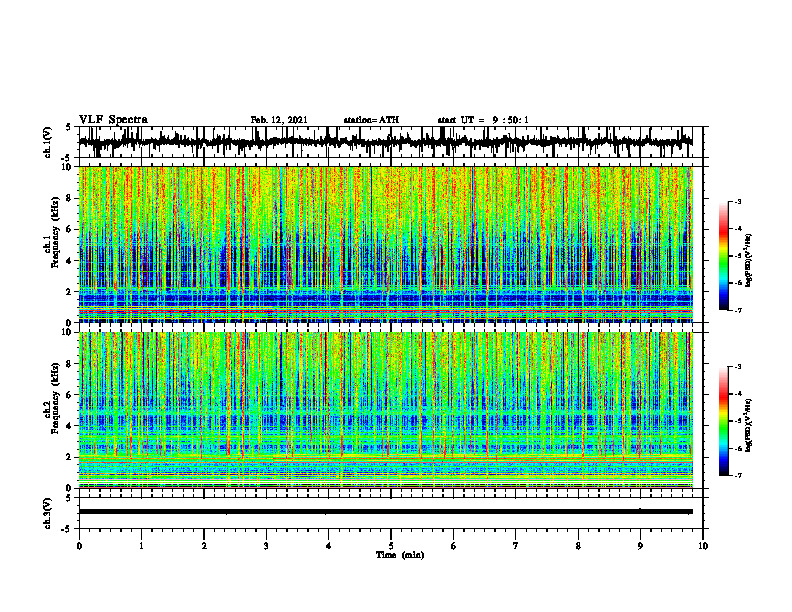Click the "ch.1(V)" waveform axis label
The image size is (792, 612).
pyautogui.click(x=48, y=142)
